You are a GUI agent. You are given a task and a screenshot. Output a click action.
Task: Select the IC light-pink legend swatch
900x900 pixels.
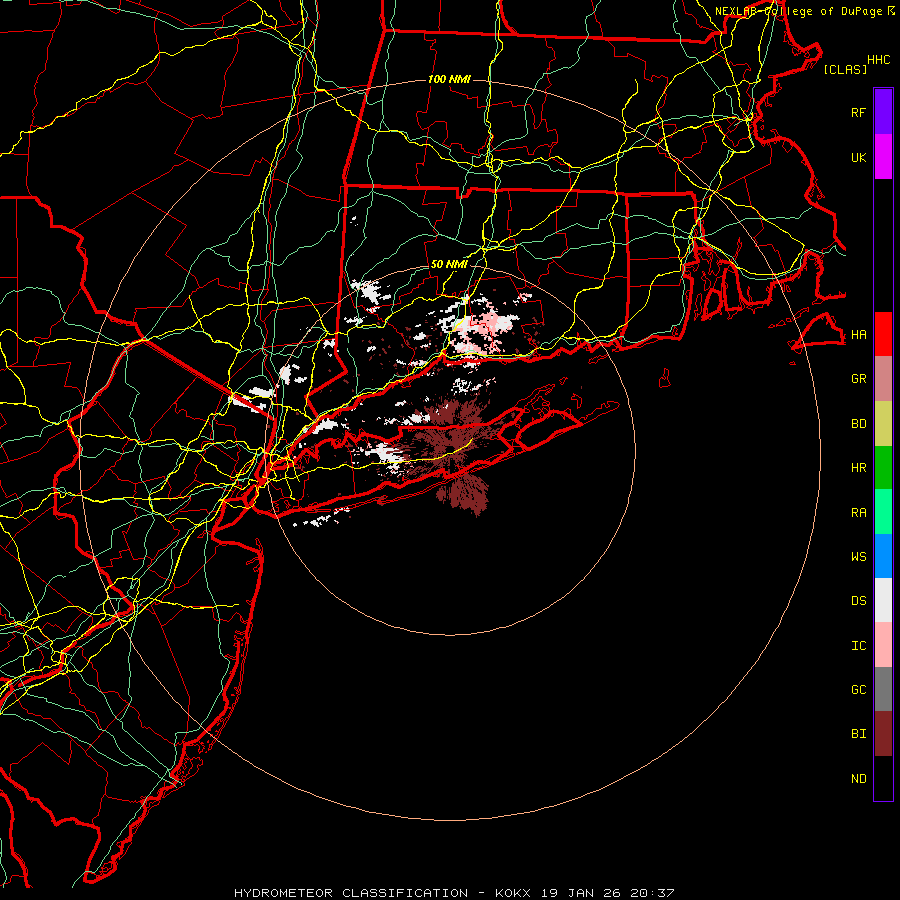tap(883, 645)
